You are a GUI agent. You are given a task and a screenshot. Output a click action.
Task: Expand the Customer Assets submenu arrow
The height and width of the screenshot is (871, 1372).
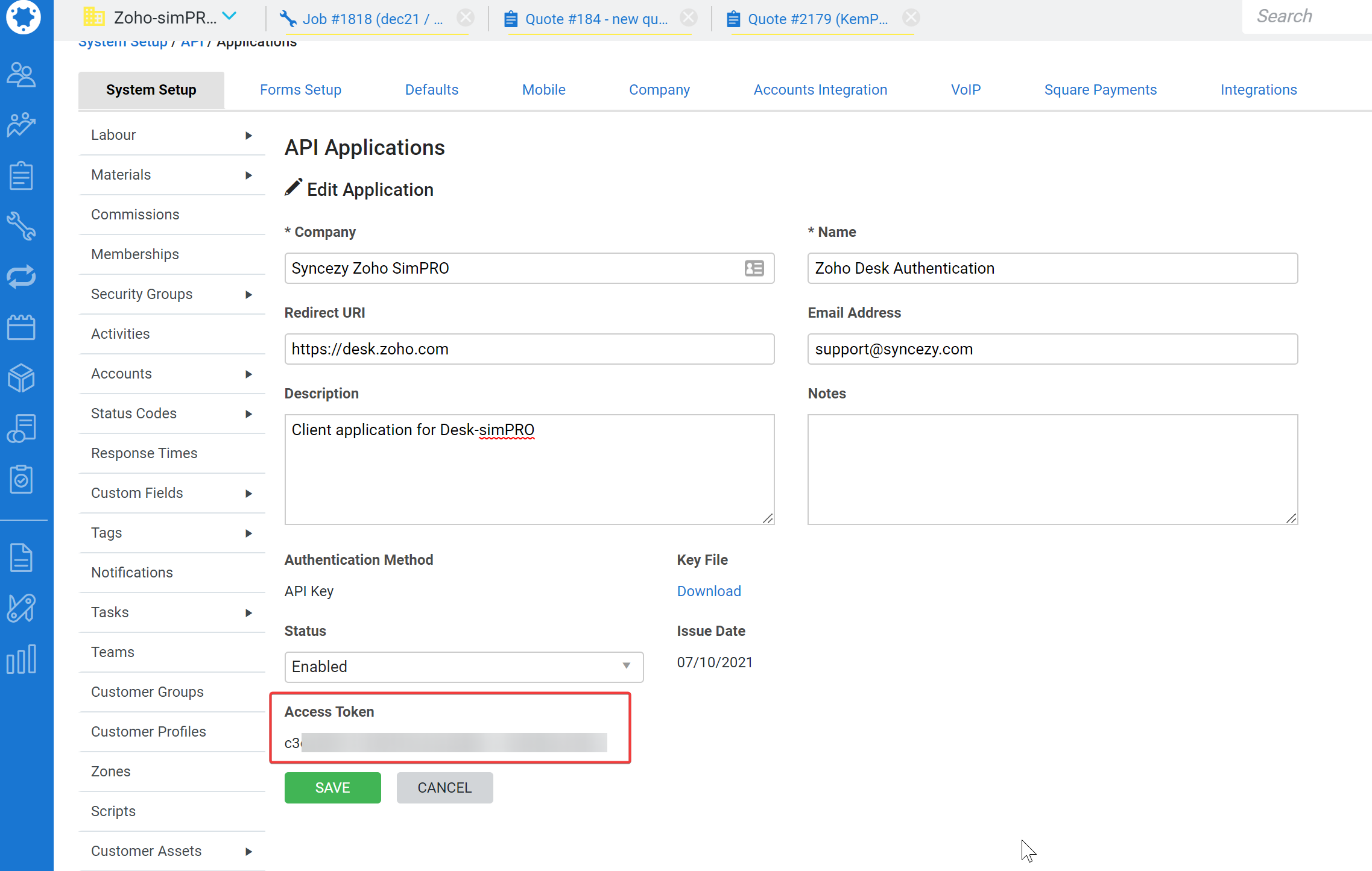248,851
